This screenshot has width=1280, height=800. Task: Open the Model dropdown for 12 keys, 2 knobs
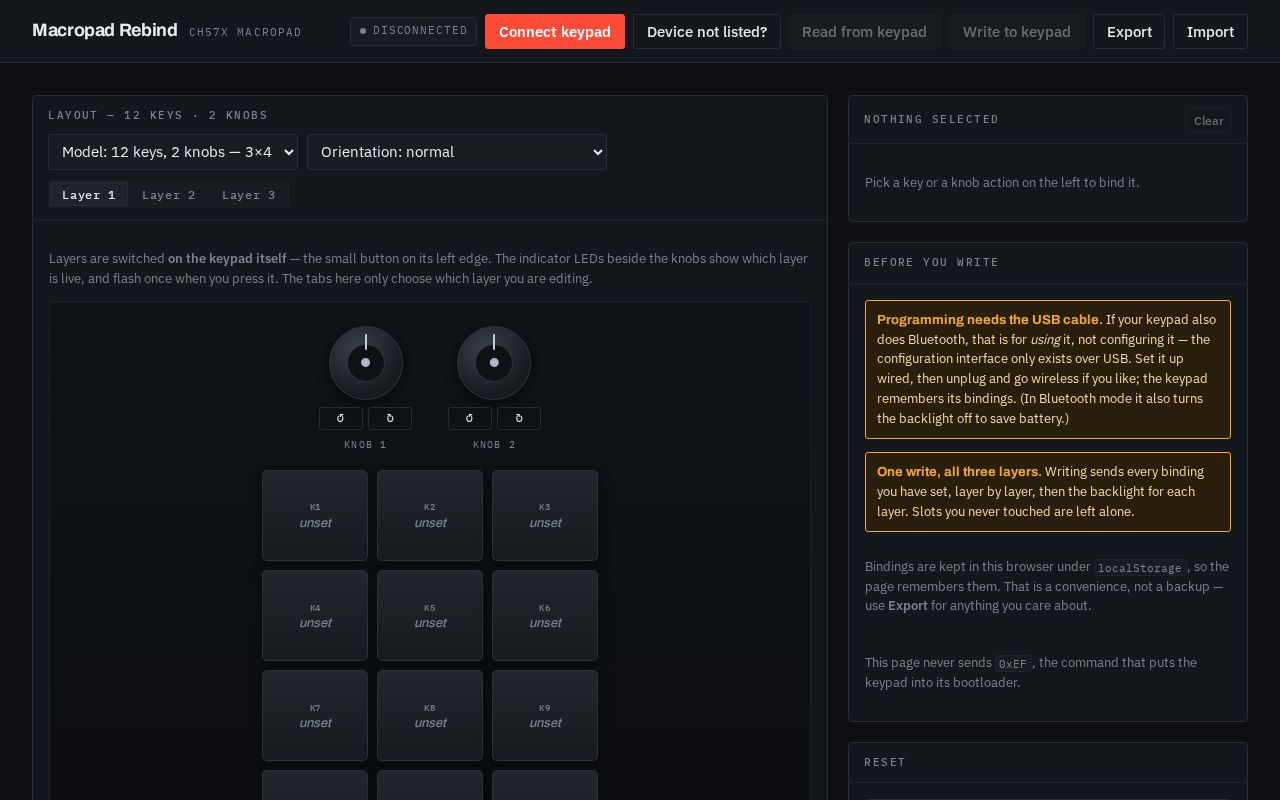pyautogui.click(x=173, y=152)
